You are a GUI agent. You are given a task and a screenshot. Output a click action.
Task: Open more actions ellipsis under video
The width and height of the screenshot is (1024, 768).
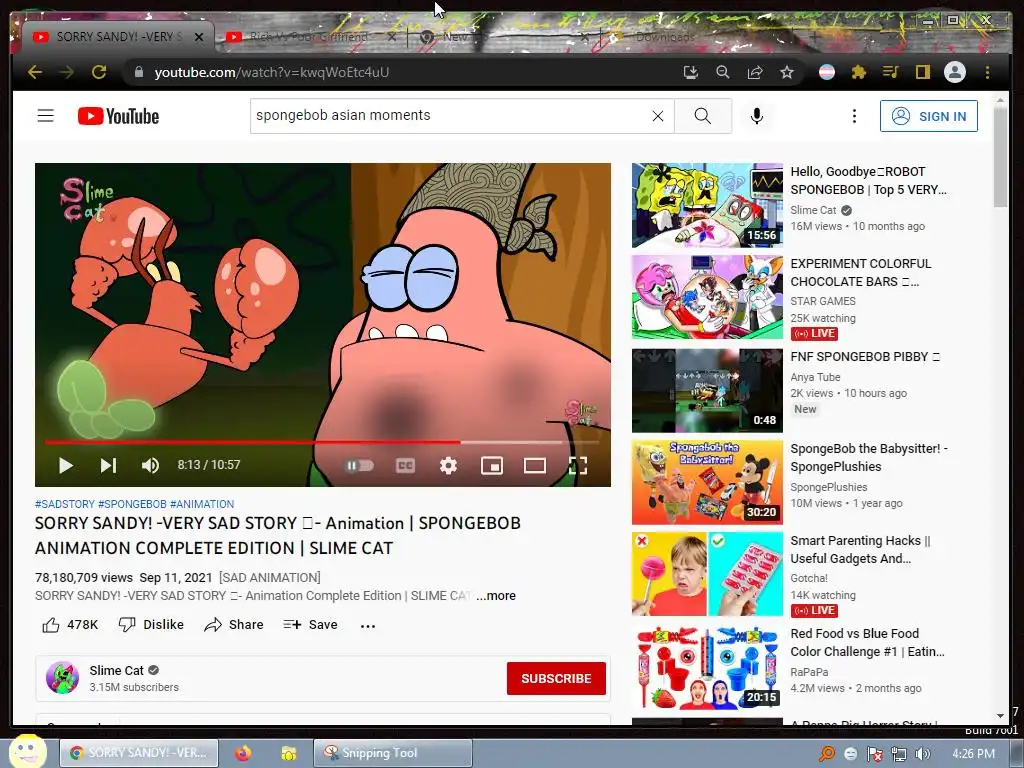point(368,626)
